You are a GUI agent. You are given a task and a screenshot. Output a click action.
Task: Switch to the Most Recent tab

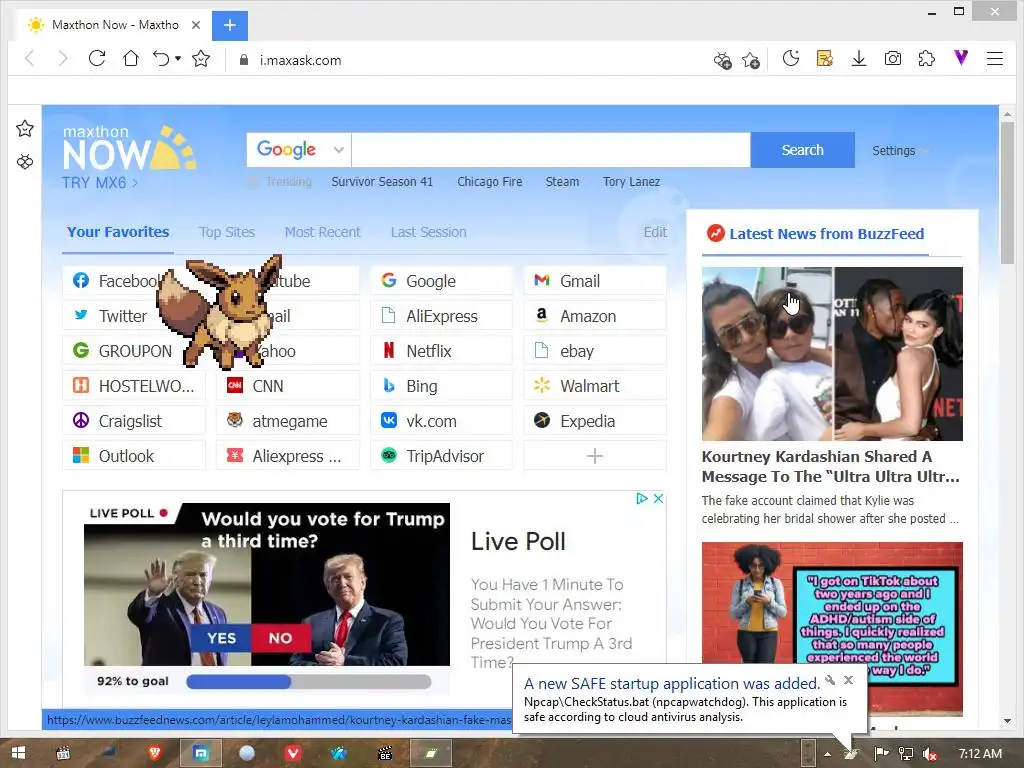click(323, 232)
